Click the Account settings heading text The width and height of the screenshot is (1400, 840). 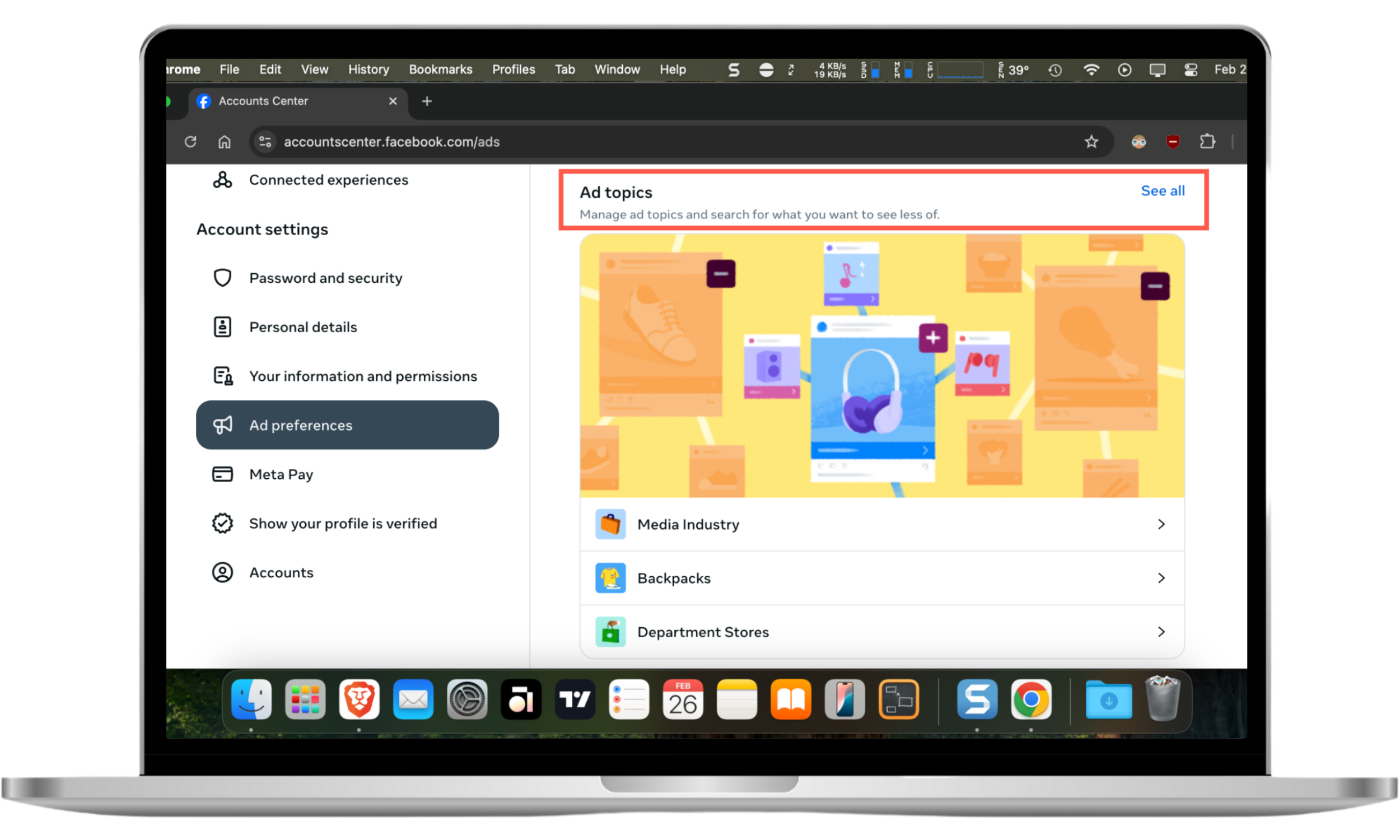[262, 229]
